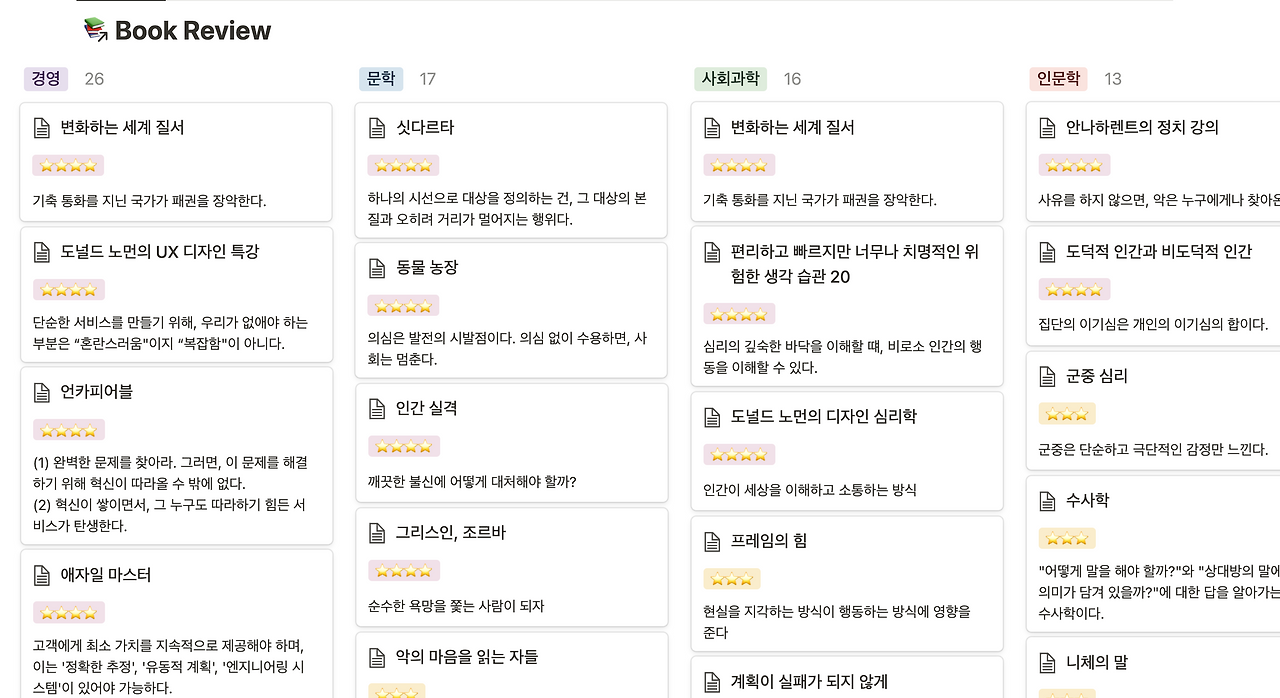Click the star rating on the 군중 심리 card
The width and height of the screenshot is (1280, 698).
click(x=1066, y=413)
